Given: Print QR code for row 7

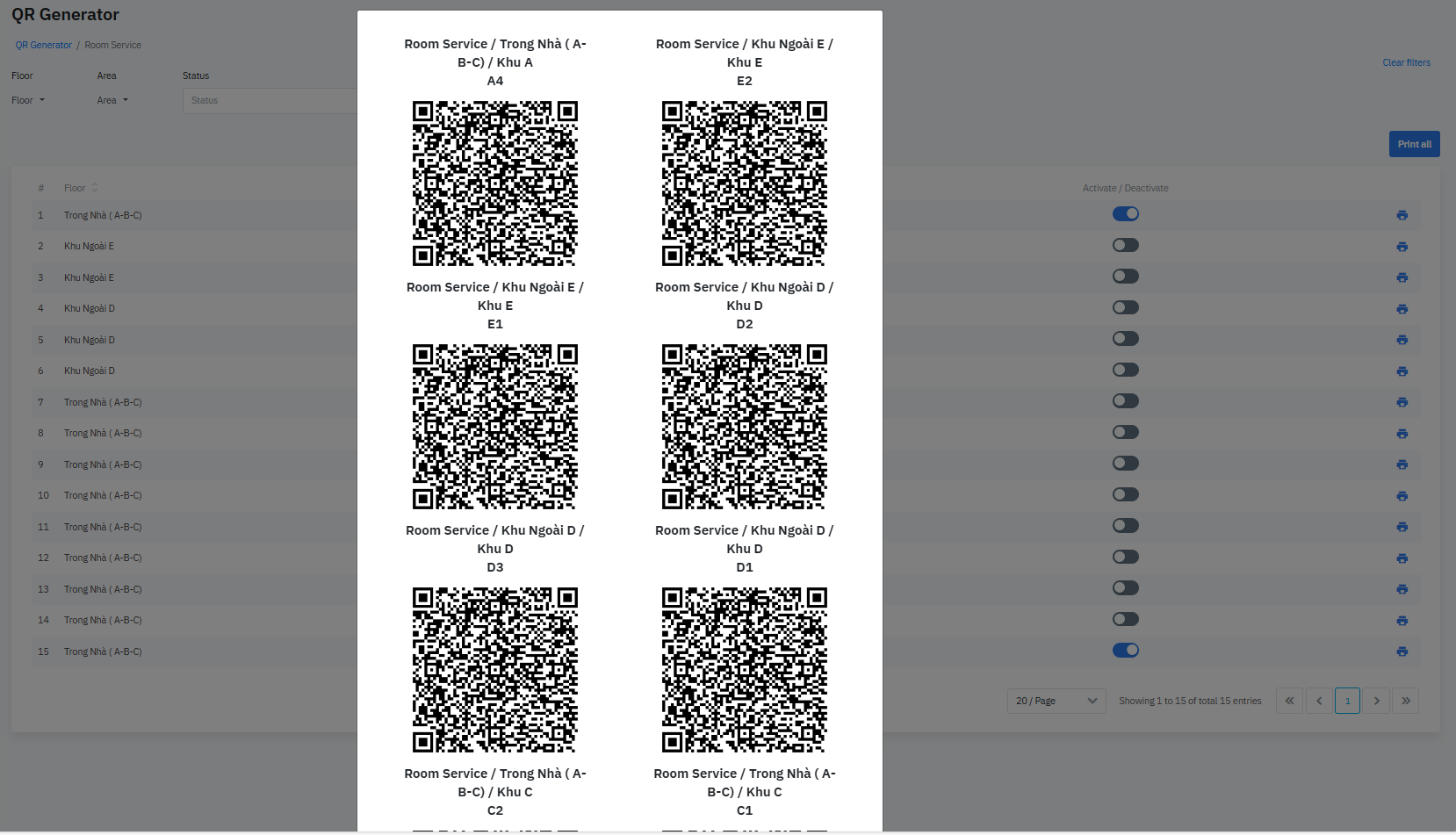Looking at the screenshot, I should pyautogui.click(x=1402, y=402).
